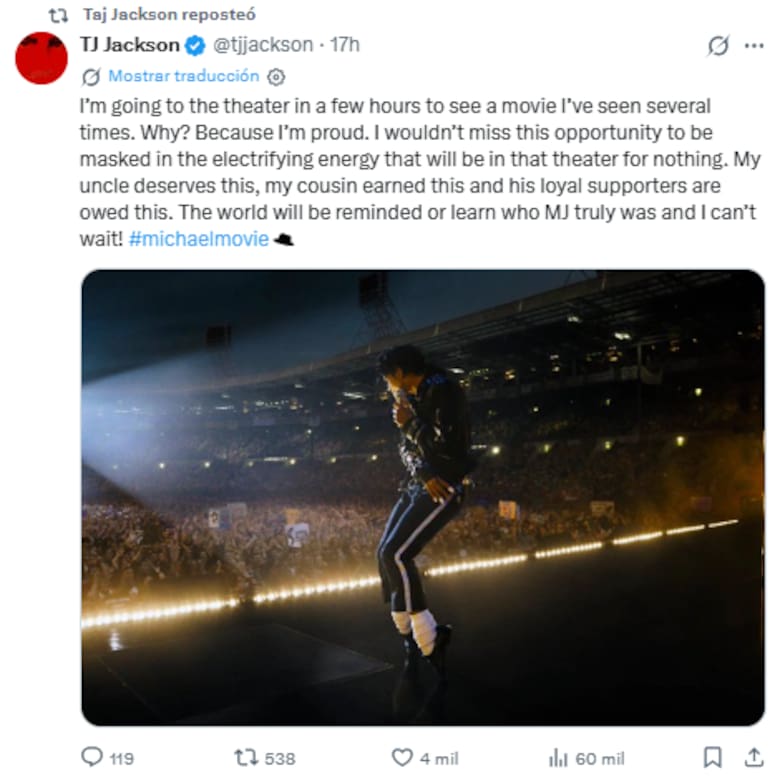Open the Grok icon at the post's top right
Image resolution: width=780 pixels, height=778 pixels.
click(x=717, y=46)
